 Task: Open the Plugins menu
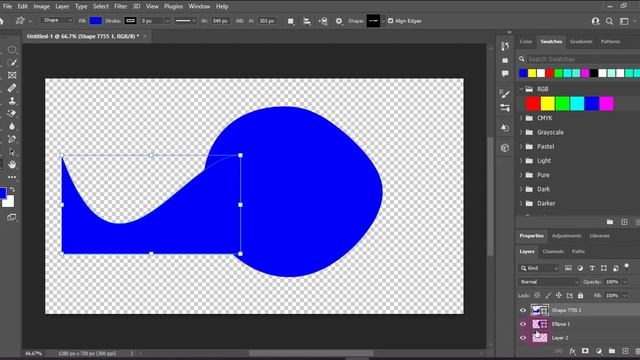pos(173,7)
